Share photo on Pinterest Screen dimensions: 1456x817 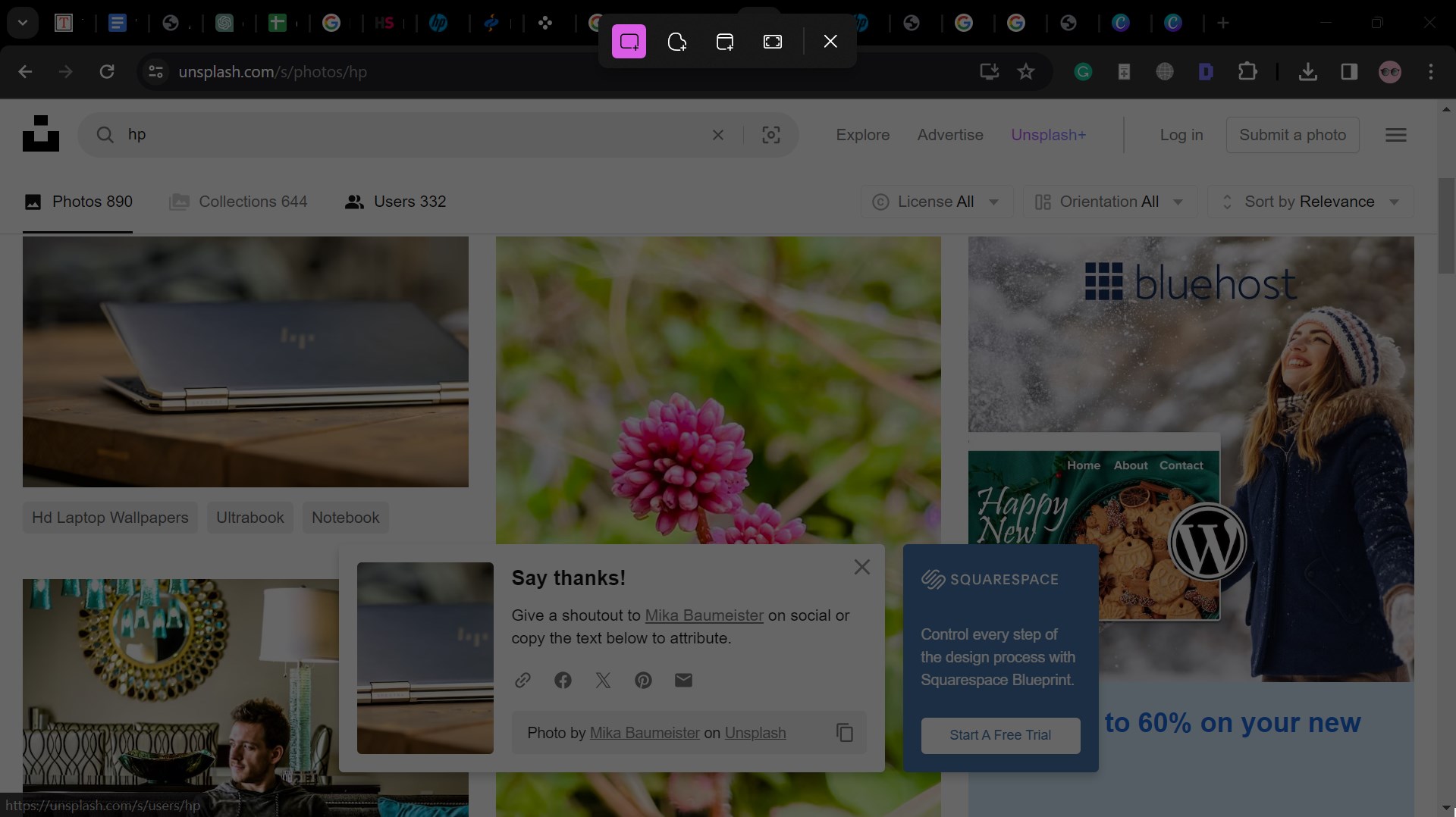pos(643,680)
